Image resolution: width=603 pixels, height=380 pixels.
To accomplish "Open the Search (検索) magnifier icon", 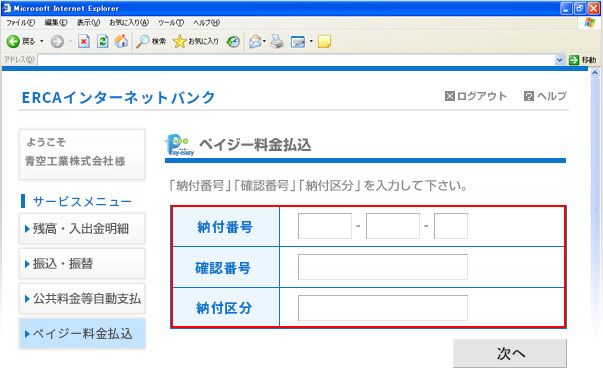I will click(x=143, y=41).
